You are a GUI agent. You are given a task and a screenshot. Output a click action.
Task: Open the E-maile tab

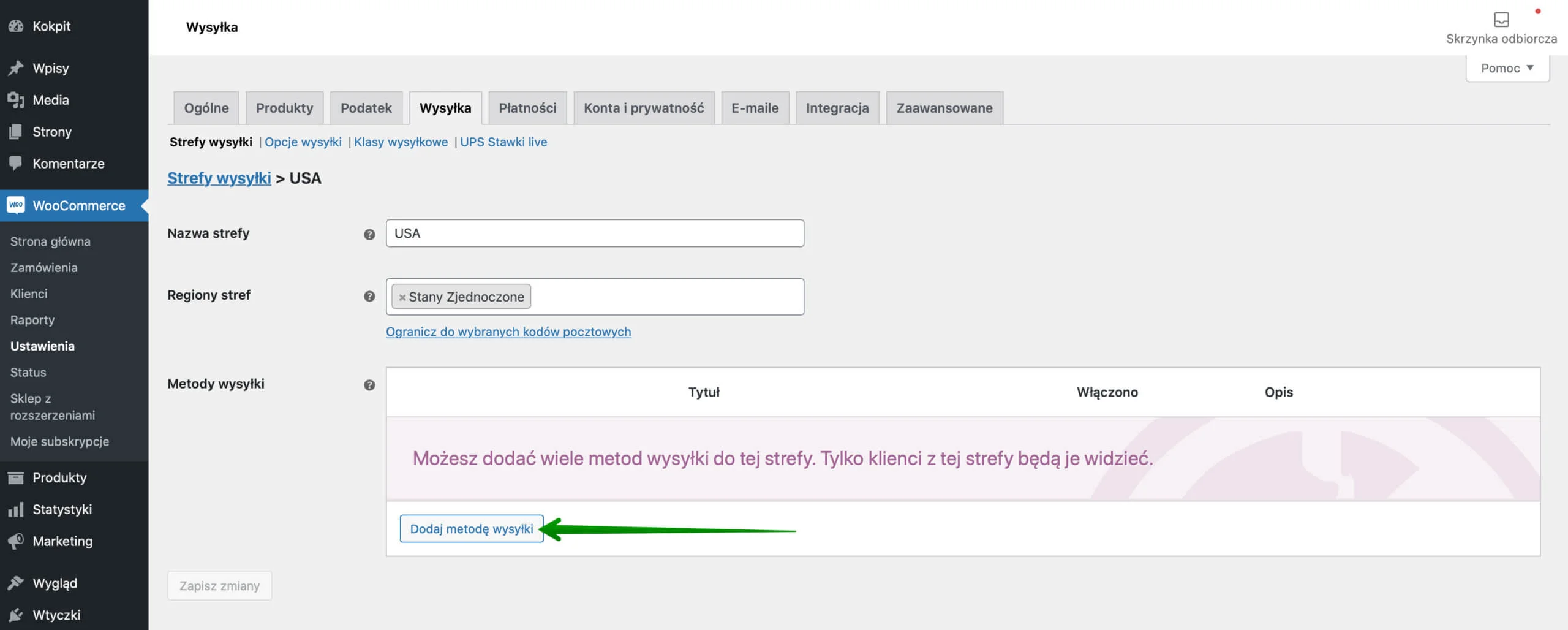(755, 108)
